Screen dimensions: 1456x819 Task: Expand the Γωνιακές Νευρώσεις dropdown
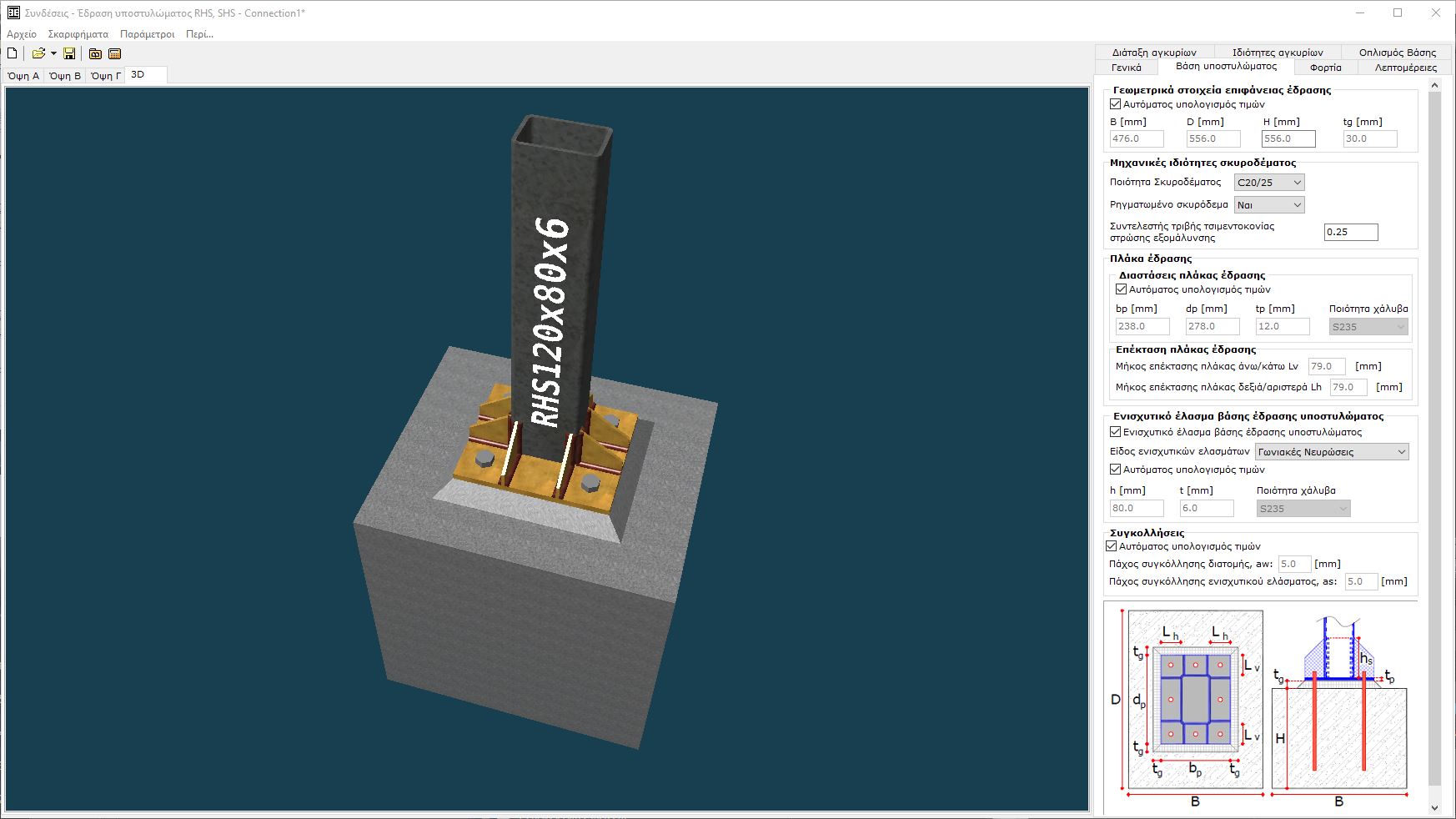click(x=1332, y=452)
